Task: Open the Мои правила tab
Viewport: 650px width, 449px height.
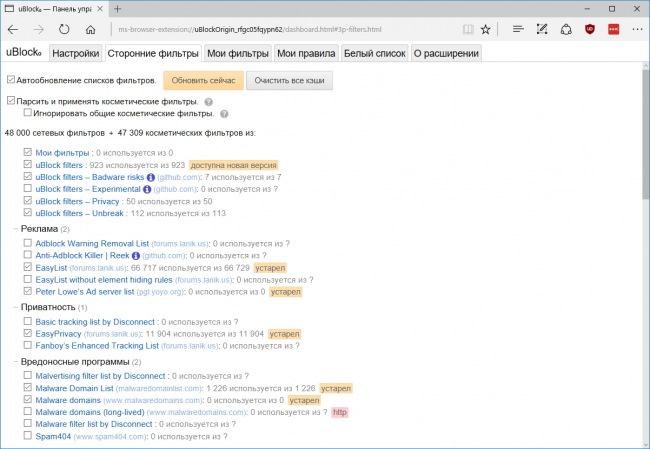Action: 306,53
